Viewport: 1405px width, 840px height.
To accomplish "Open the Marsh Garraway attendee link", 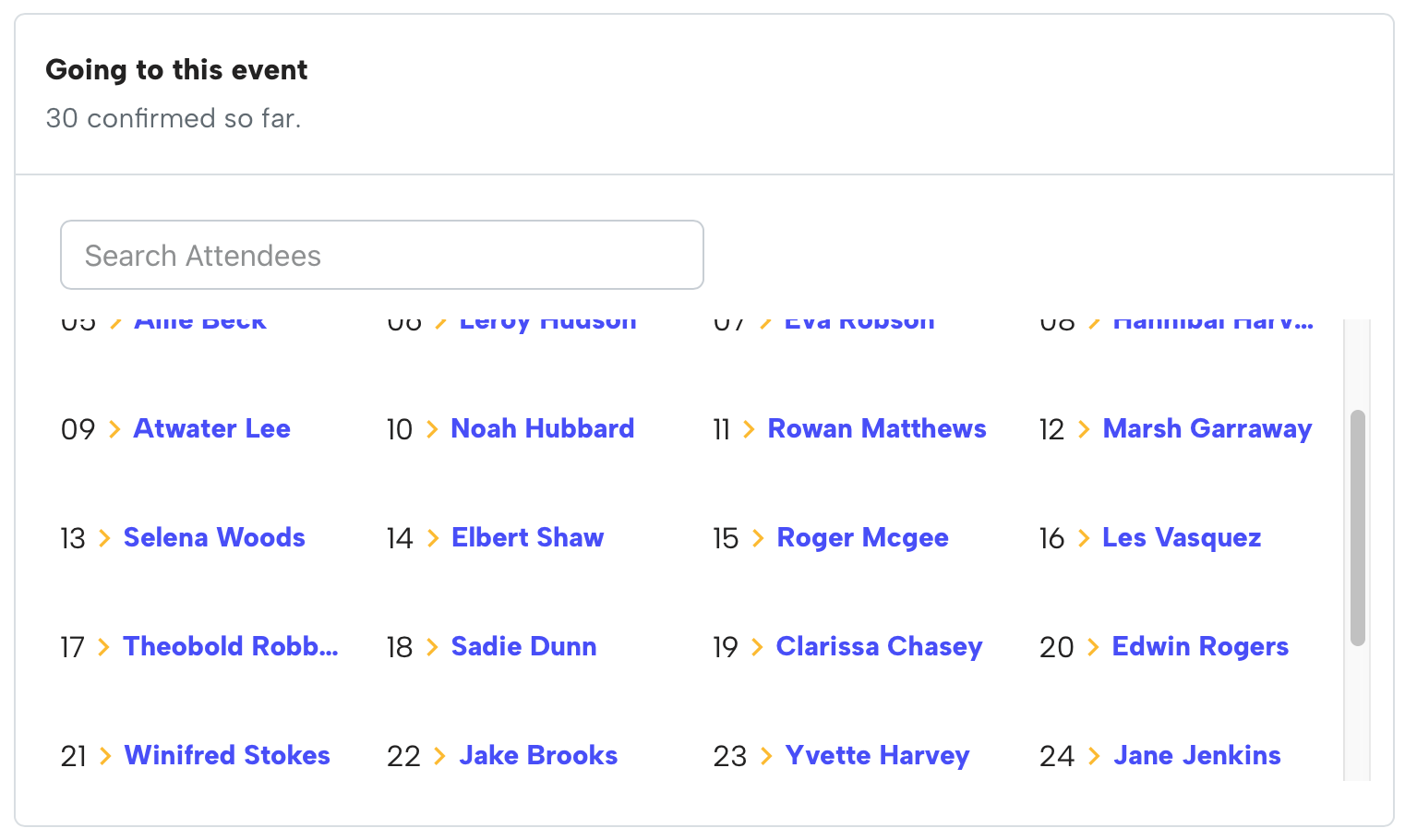I will point(1207,428).
